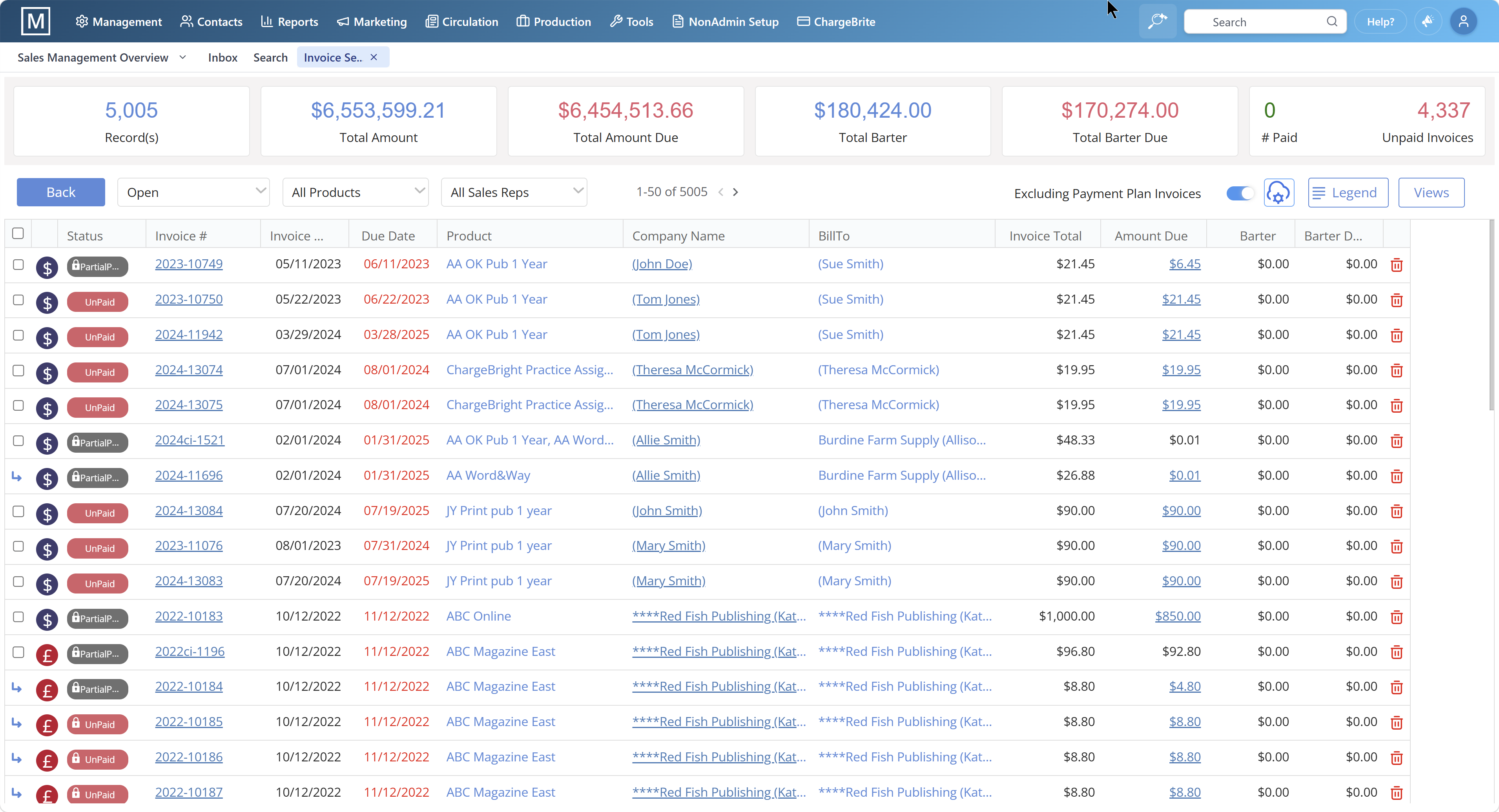Check the select-all header checkbox

[x=18, y=233]
